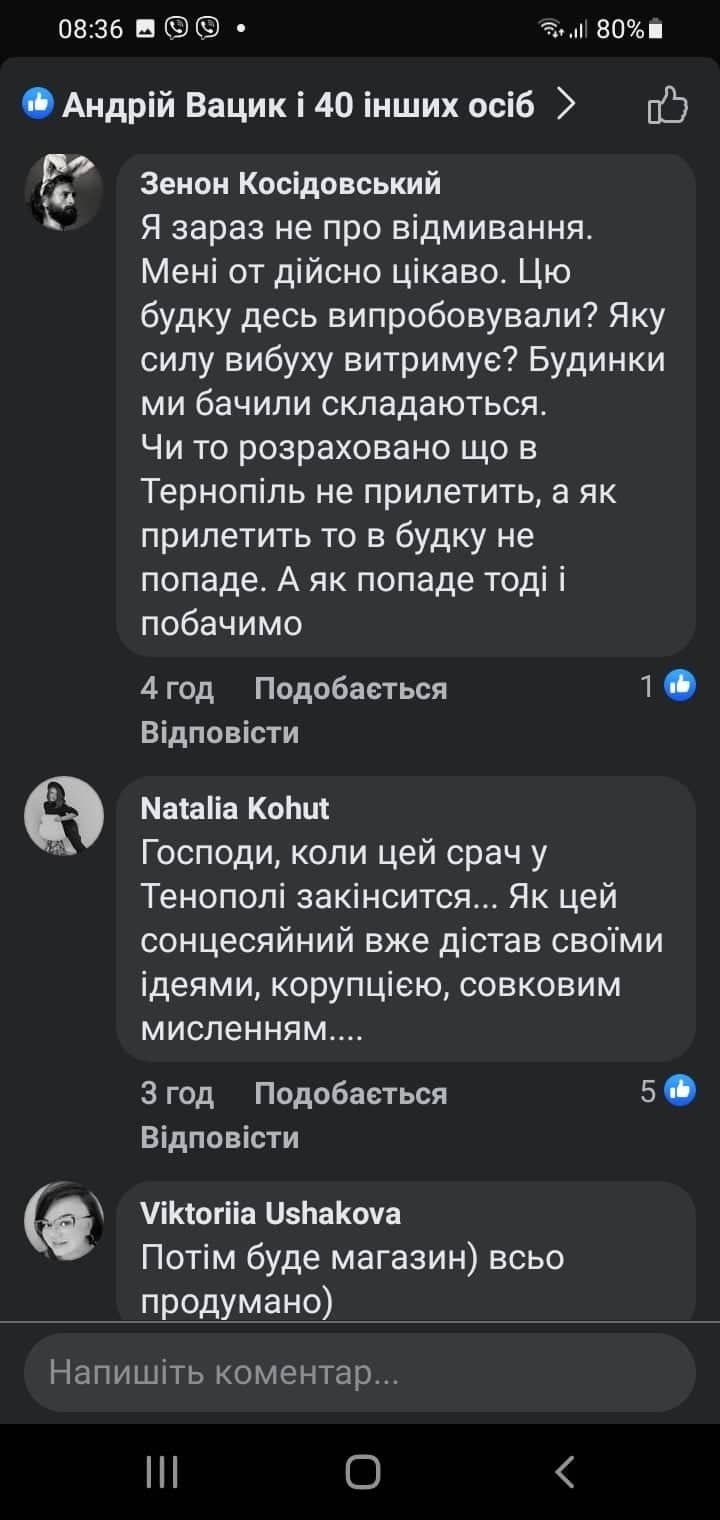This screenshot has height=1520, width=720.
Task: Tap blue like reaction icon beside Андрій Вацик
Action: tap(39, 103)
